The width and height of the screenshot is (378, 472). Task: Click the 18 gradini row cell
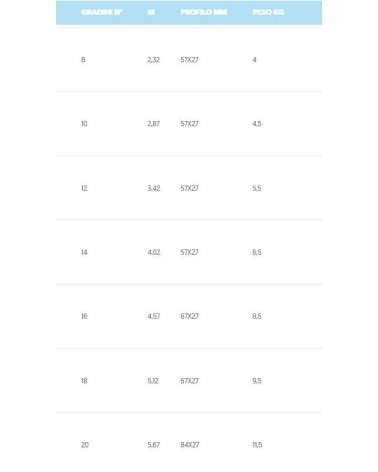pos(84,381)
